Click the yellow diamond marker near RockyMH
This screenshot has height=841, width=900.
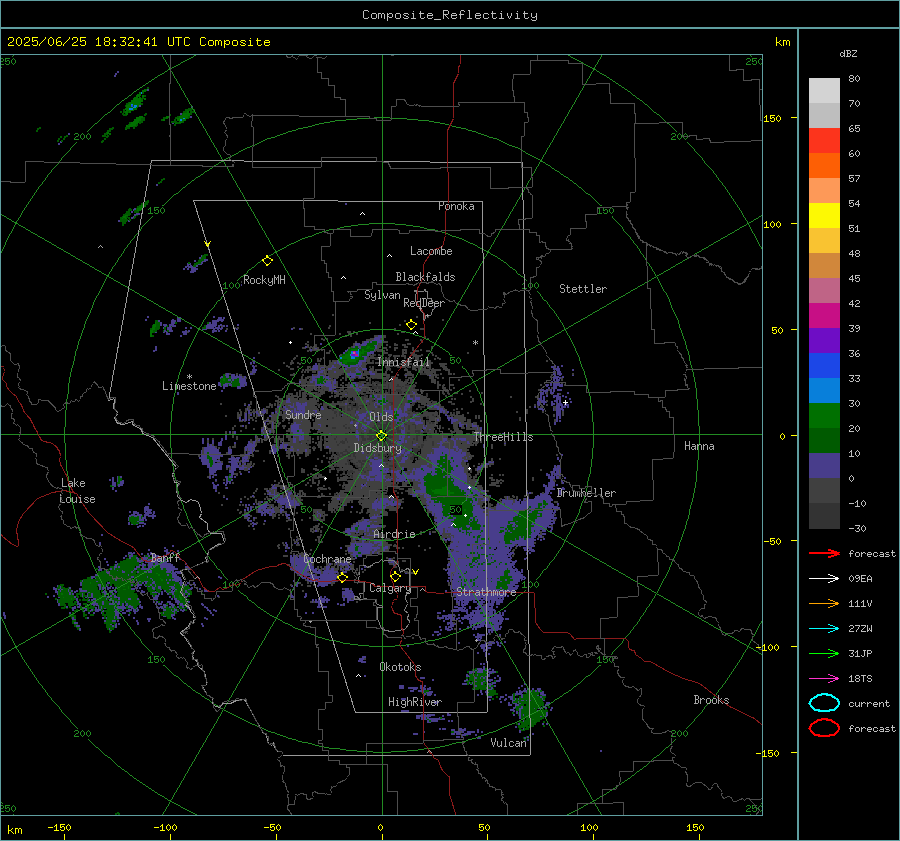(x=267, y=261)
